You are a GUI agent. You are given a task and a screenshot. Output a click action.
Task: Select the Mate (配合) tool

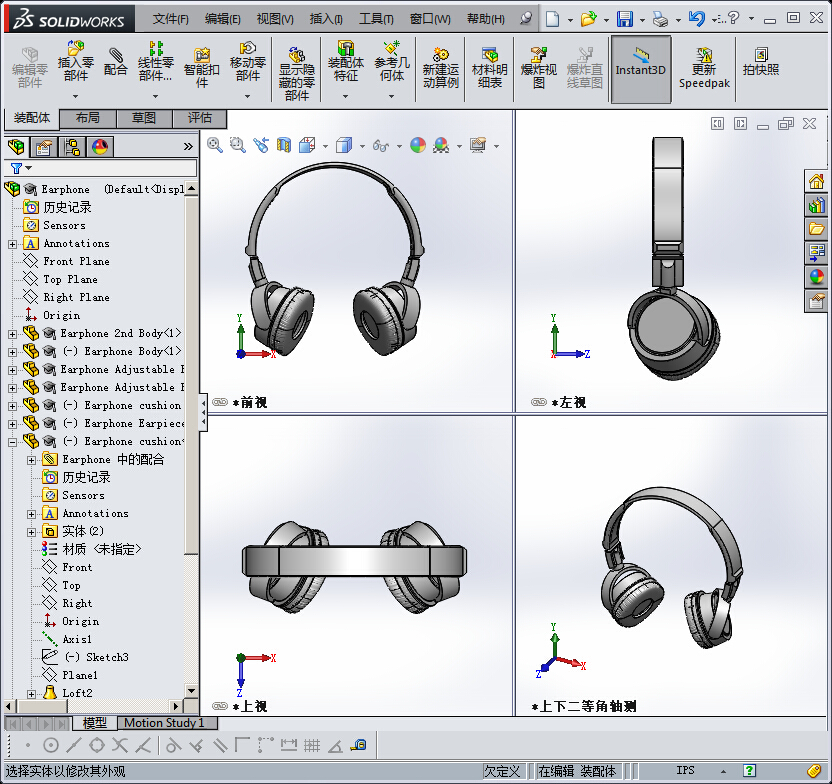116,62
